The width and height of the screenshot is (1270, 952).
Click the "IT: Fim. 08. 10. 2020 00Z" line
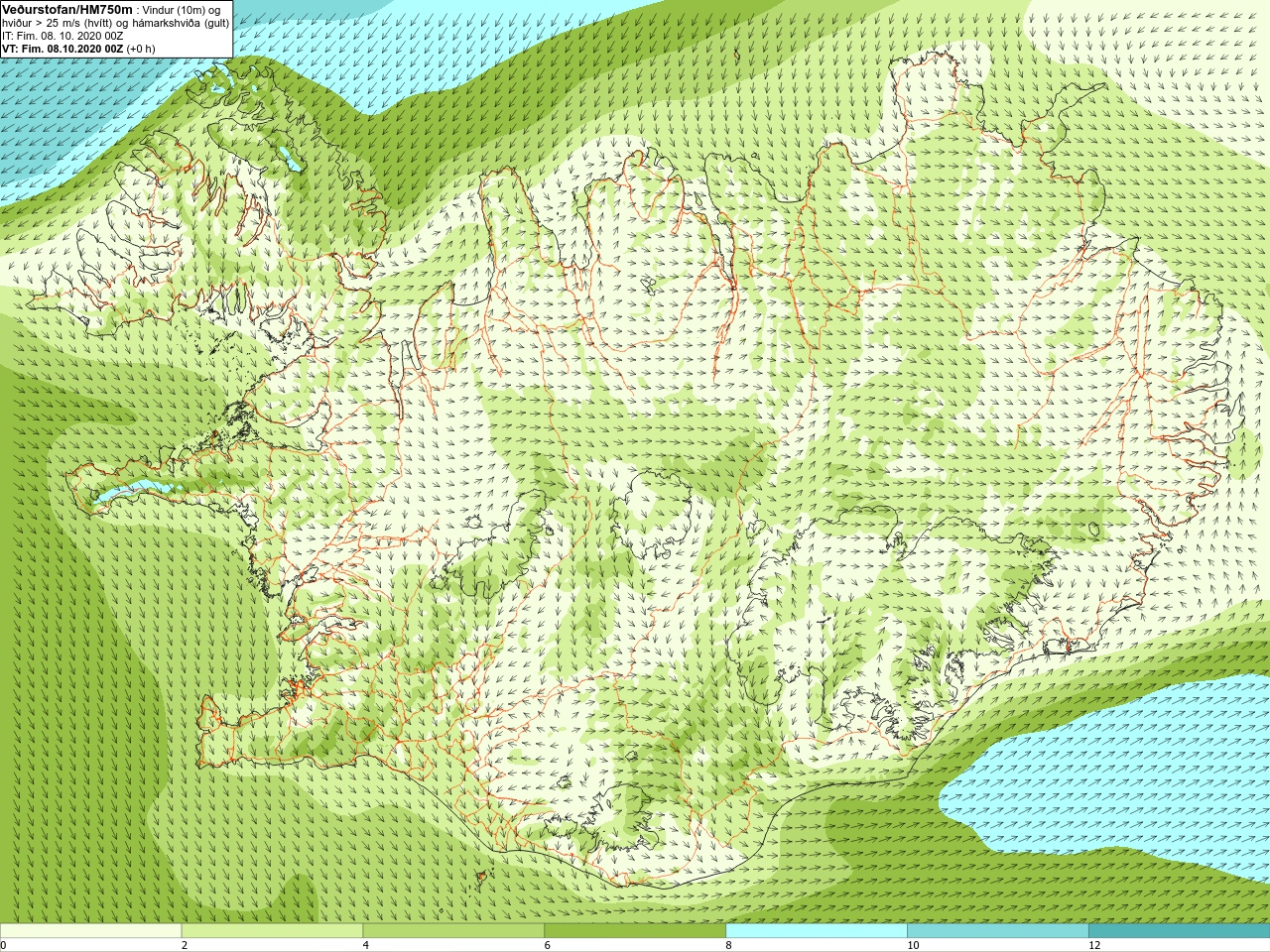coord(63,36)
